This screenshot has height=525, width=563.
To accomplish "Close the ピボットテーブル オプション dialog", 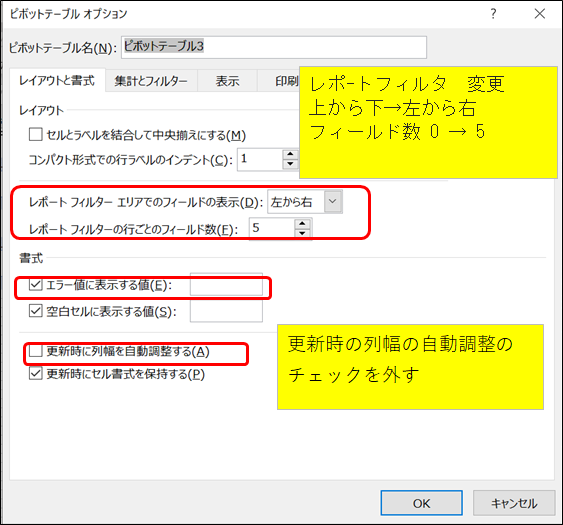I will click(540, 14).
